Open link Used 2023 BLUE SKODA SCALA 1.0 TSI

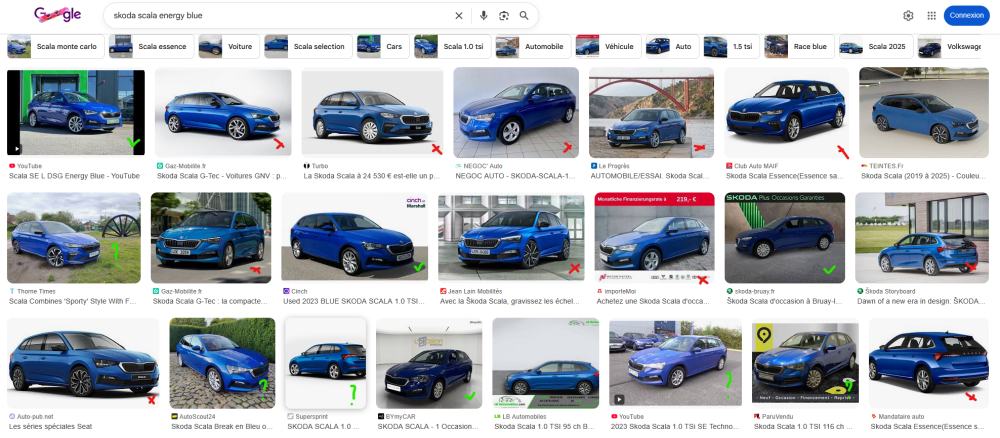(x=354, y=302)
